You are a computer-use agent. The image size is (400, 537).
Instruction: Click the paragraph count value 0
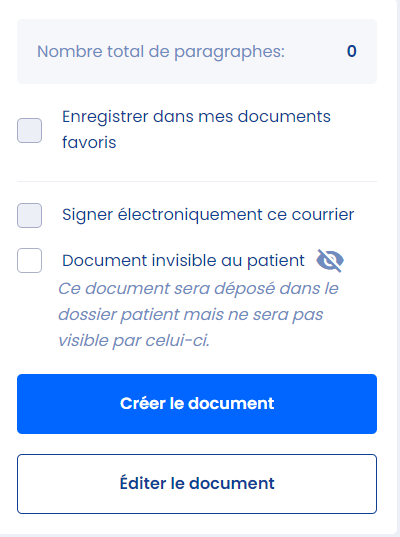[352, 51]
